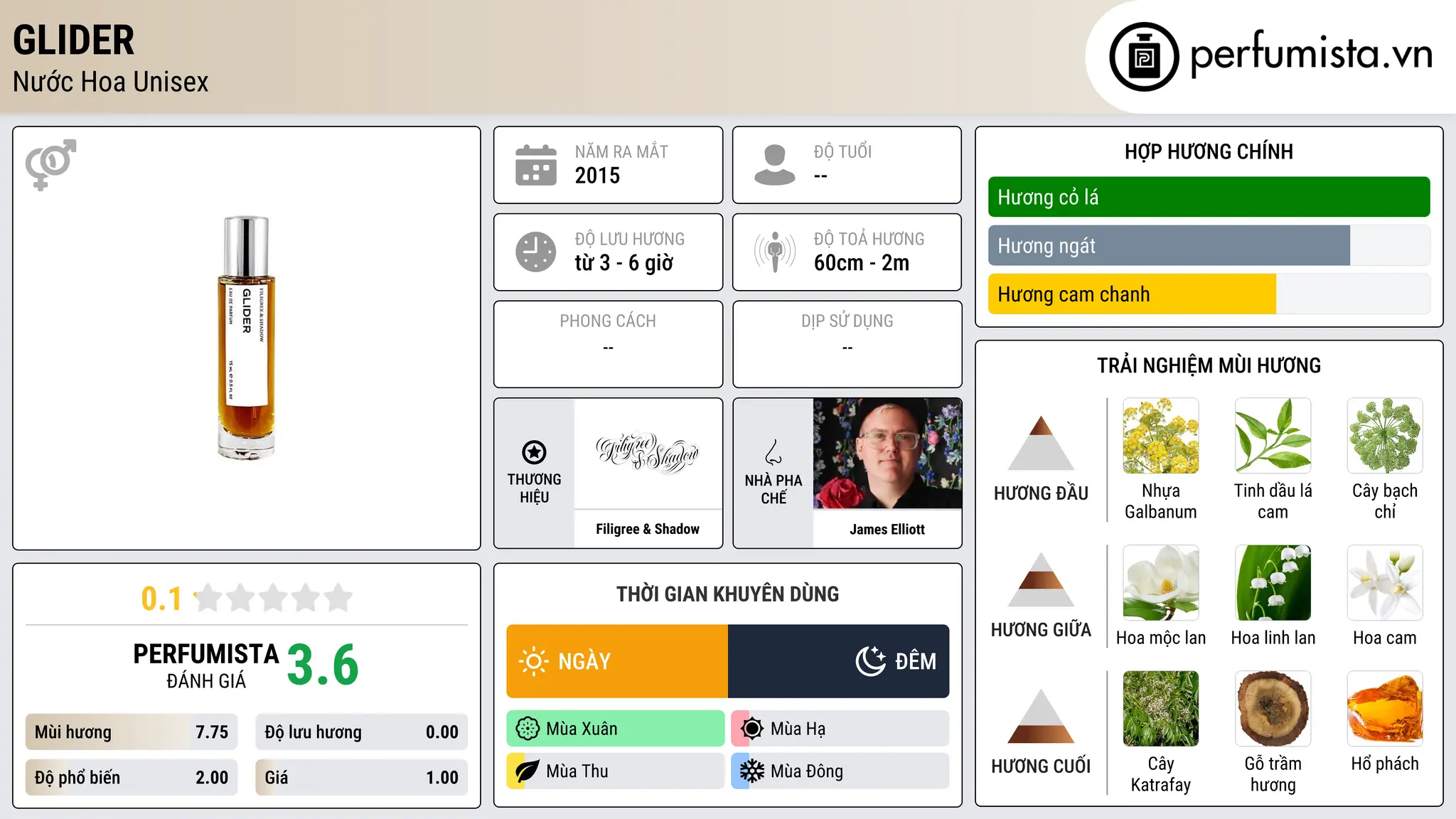The width and height of the screenshot is (1456, 819).
Task: Click the Thời gian khuyên dùng heading
Action: tap(727, 594)
